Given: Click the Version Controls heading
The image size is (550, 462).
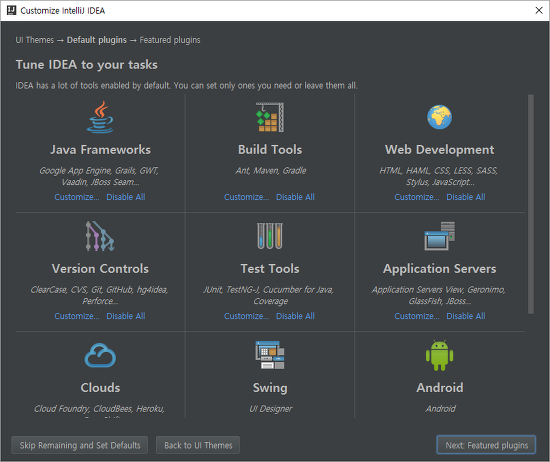Looking at the screenshot, I should coord(100,269).
